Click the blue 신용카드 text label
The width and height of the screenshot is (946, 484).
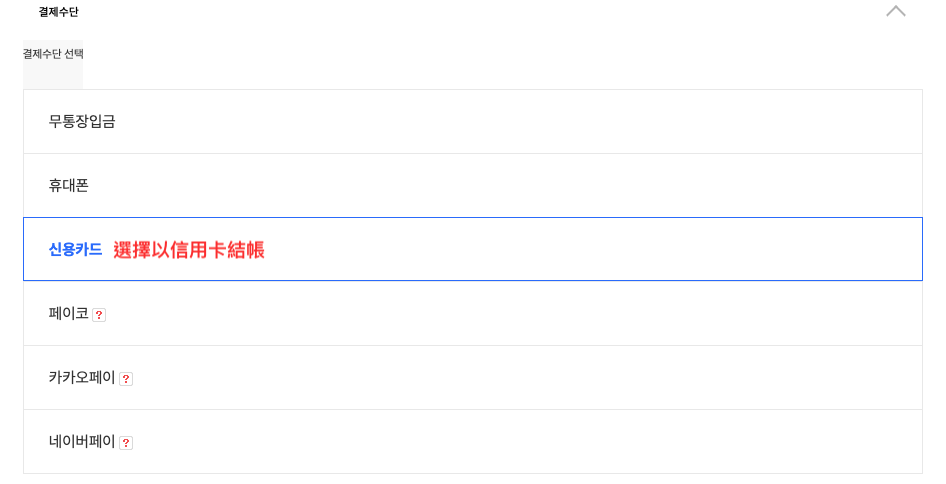tap(75, 250)
